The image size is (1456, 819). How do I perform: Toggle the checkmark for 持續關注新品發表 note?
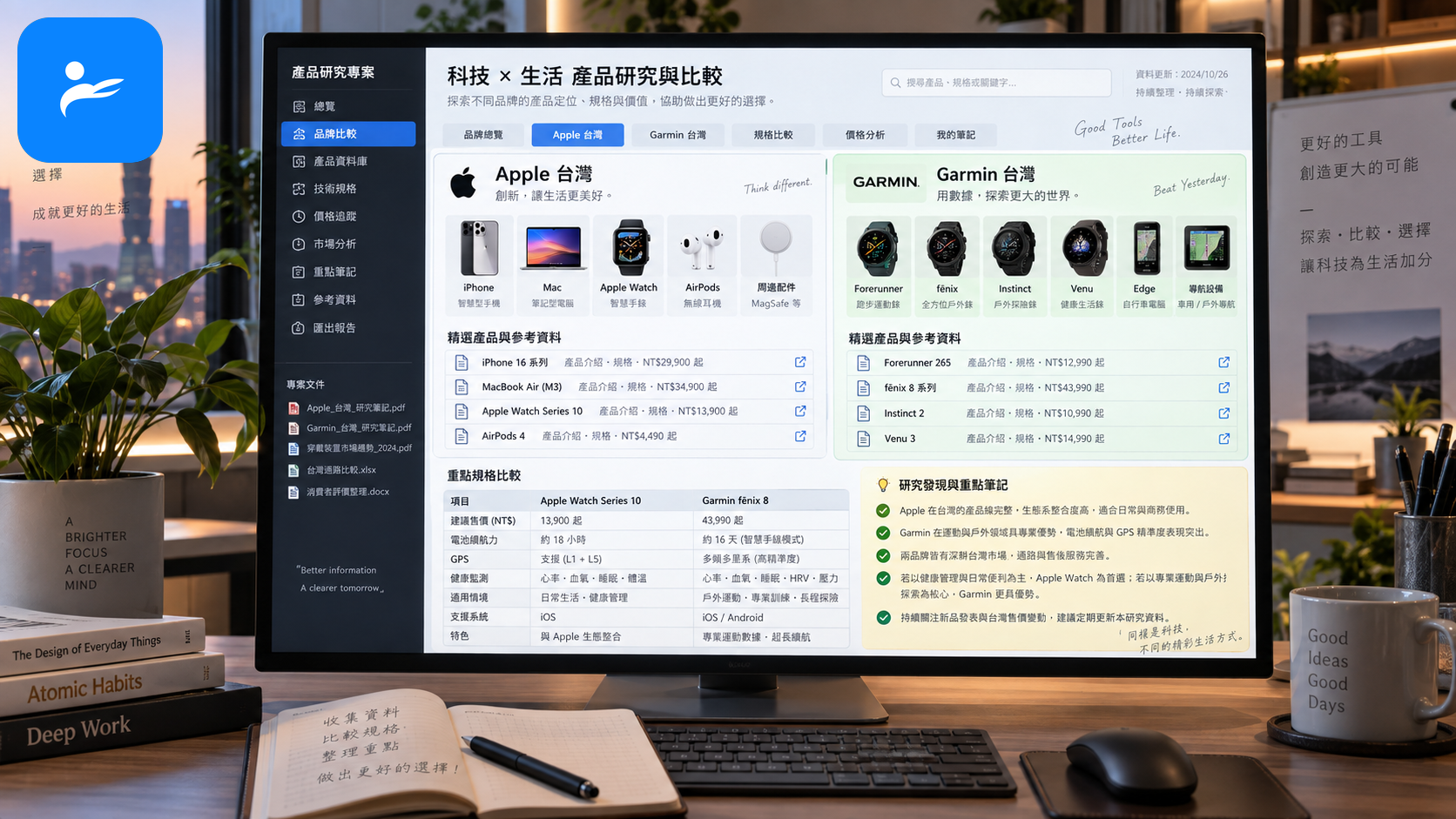coord(883,618)
